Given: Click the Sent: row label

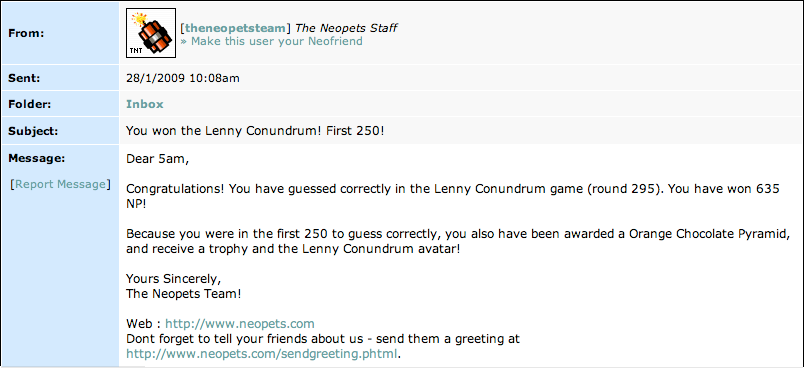Looking at the screenshot, I should [x=24, y=78].
